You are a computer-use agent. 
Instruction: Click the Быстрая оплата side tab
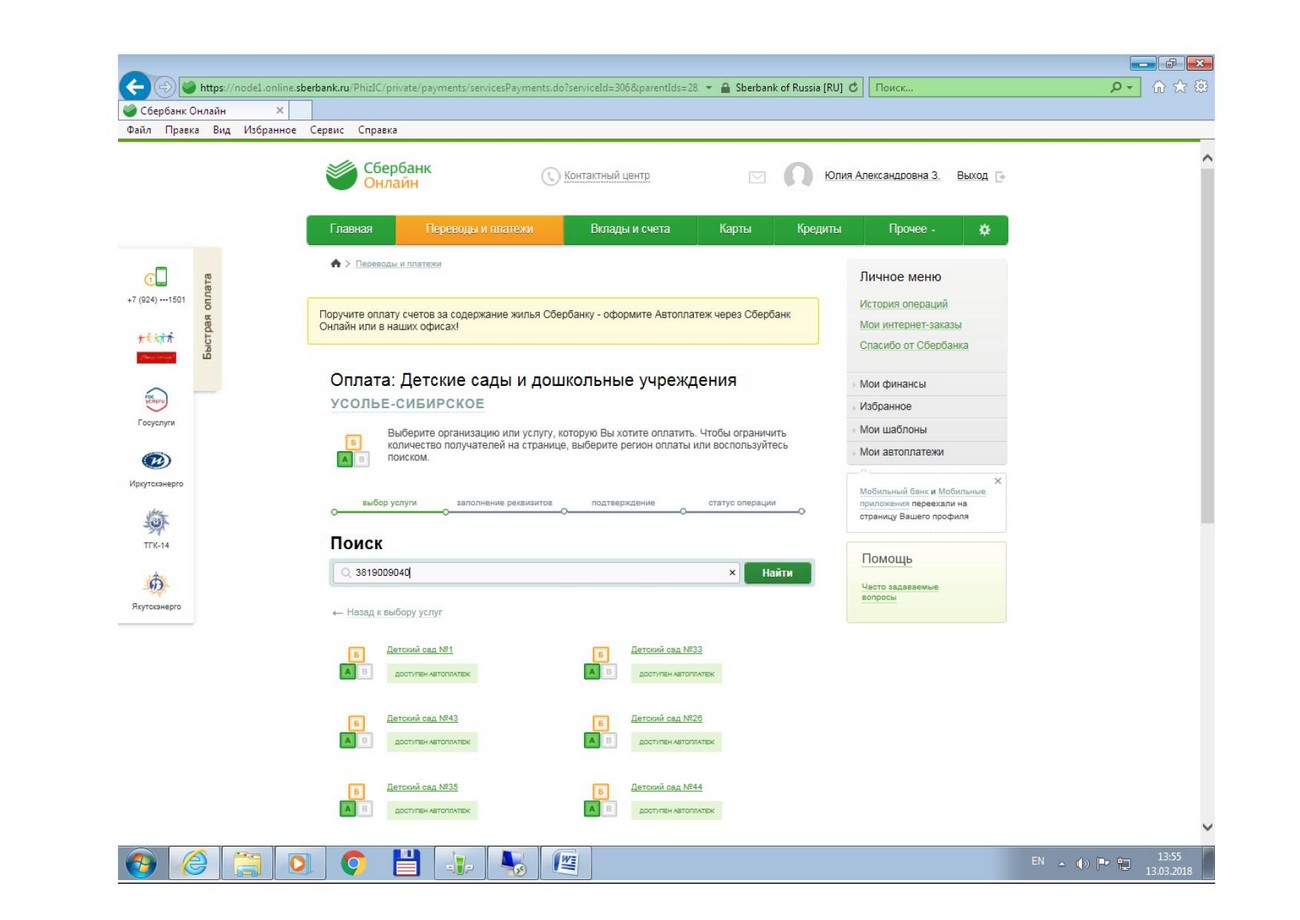pos(207,317)
